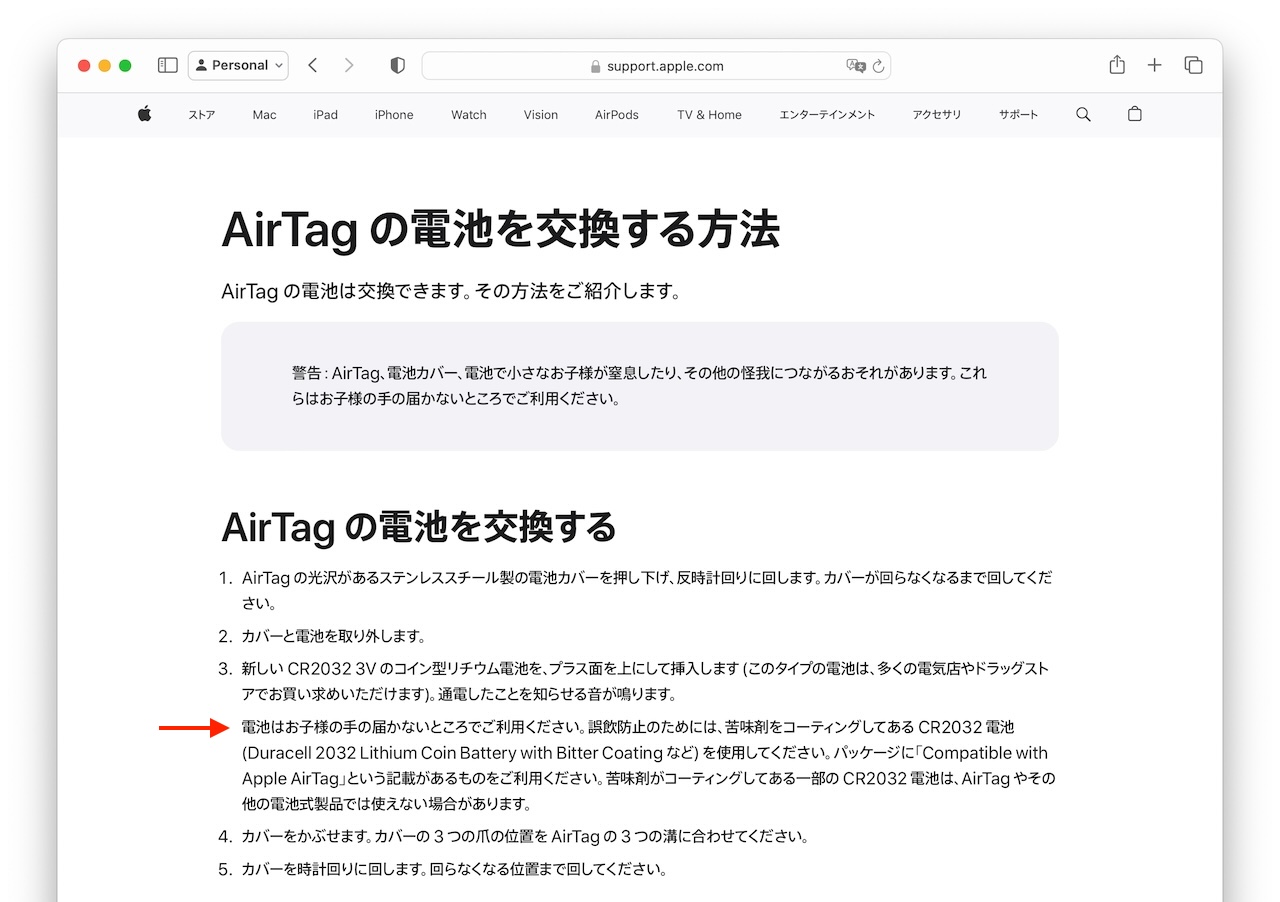Click the window's yellow minimize button
The image size is (1280, 902).
click(105, 66)
